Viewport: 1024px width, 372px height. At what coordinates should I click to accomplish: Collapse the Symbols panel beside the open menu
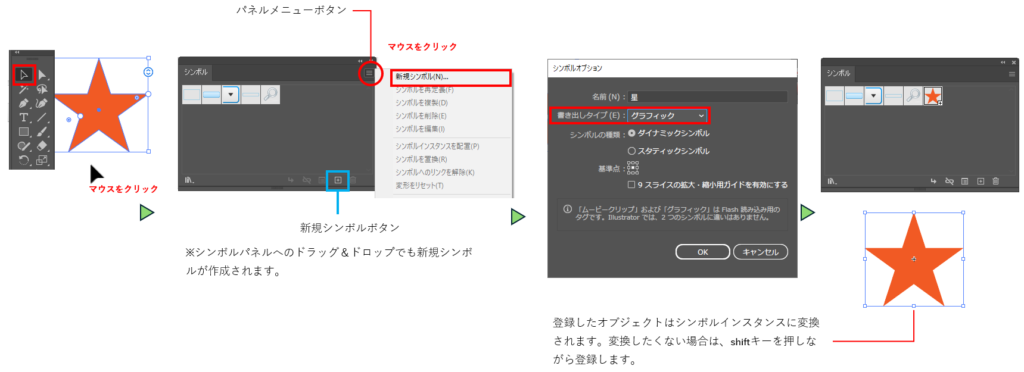click(x=359, y=61)
